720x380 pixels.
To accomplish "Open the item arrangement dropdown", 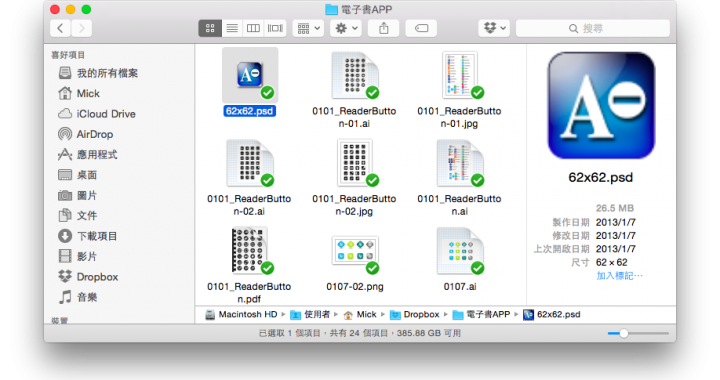I will click(x=308, y=28).
